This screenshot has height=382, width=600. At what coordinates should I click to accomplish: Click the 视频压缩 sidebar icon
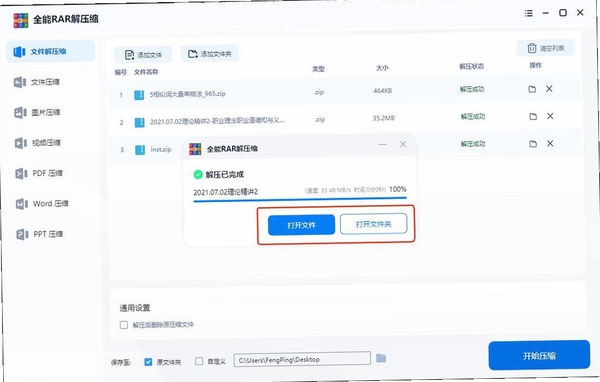pos(21,143)
